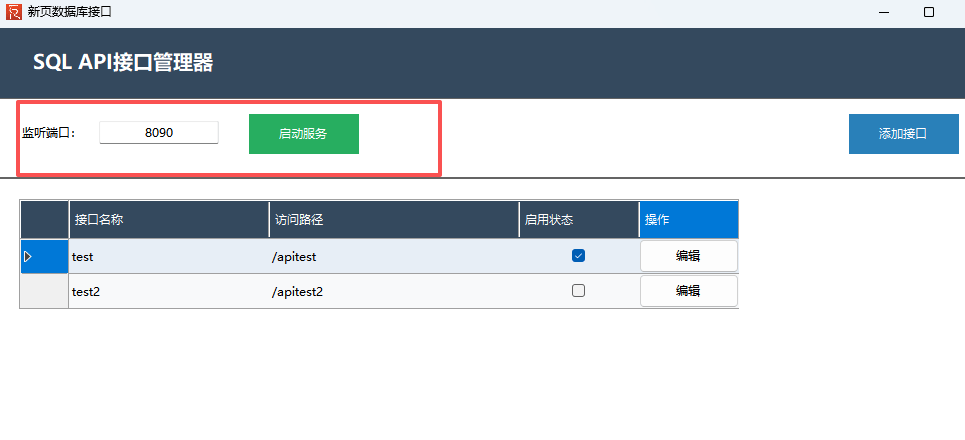Select the test2 row via its row header
Screen dimensions: 965x440
[44, 291]
